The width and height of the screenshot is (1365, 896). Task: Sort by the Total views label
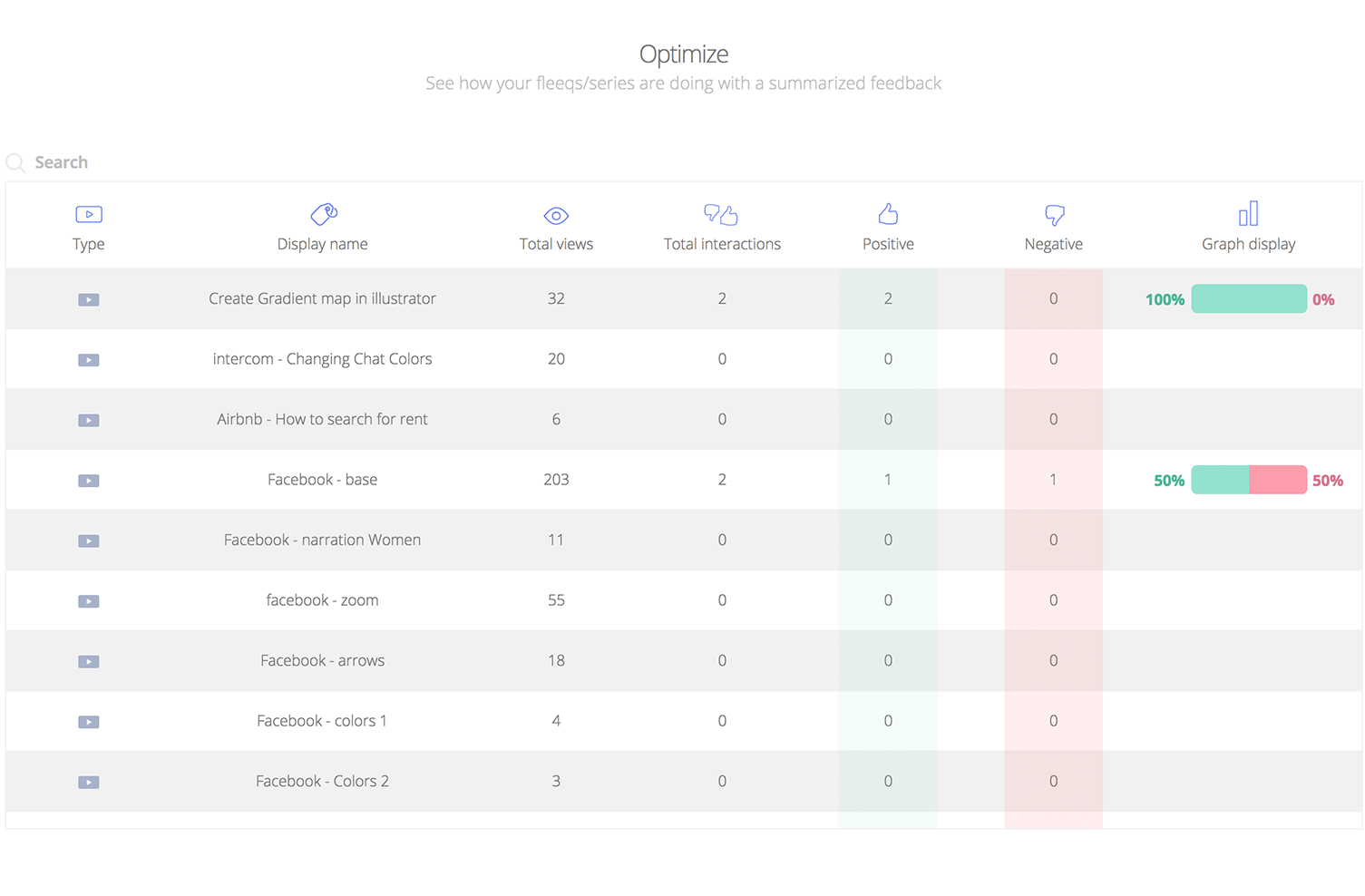click(556, 244)
